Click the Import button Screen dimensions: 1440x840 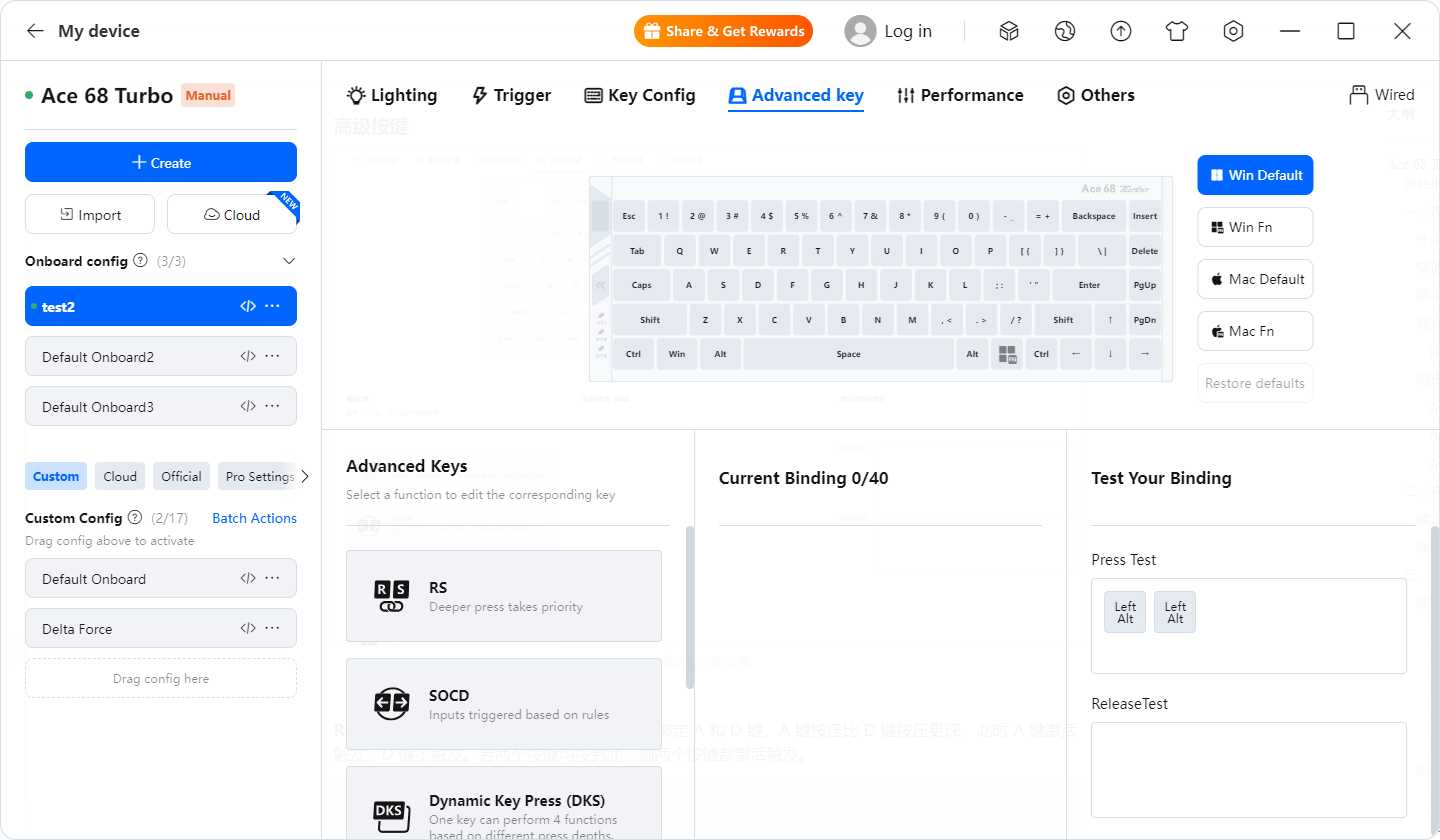pyautogui.click(x=90, y=214)
